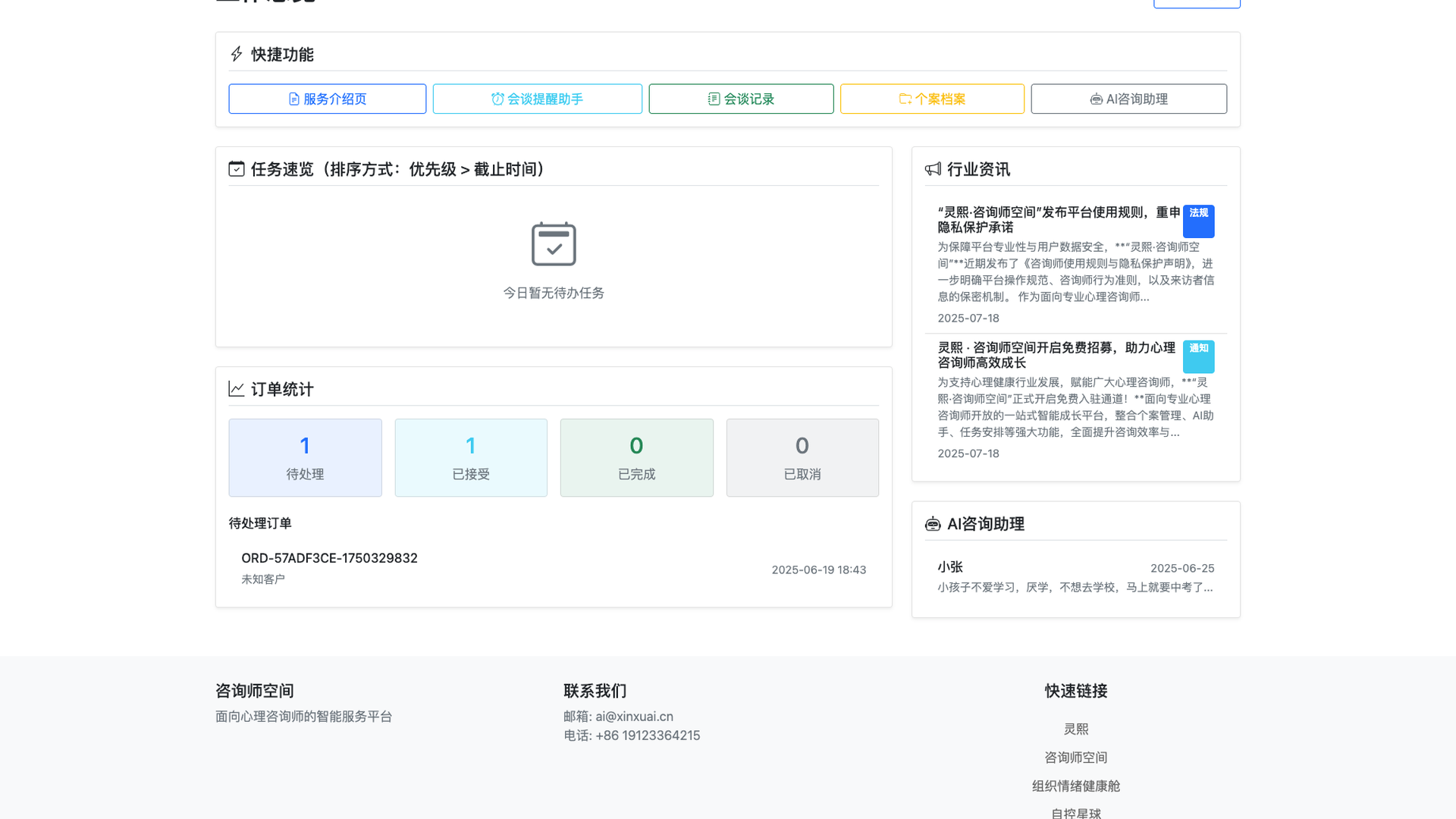Click the megaphone icon beside 行业资讯
The image size is (1456, 819).
pyautogui.click(x=933, y=169)
